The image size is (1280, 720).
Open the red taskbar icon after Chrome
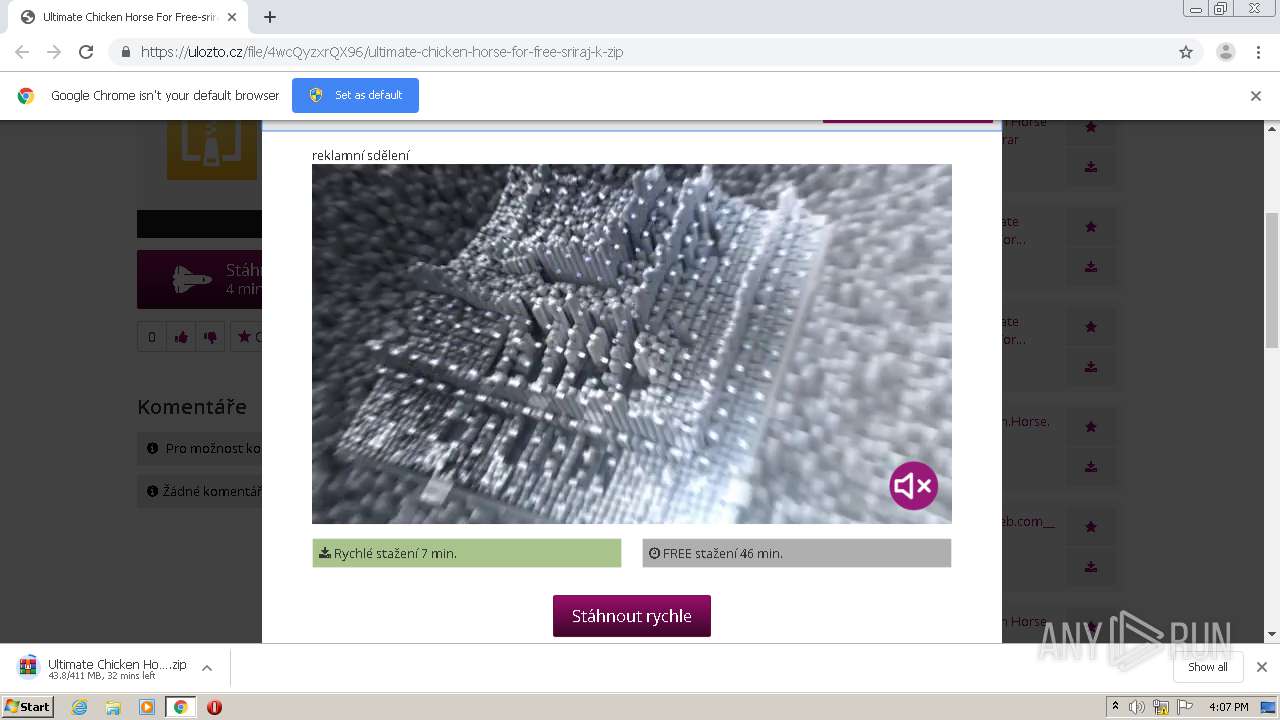pos(214,707)
